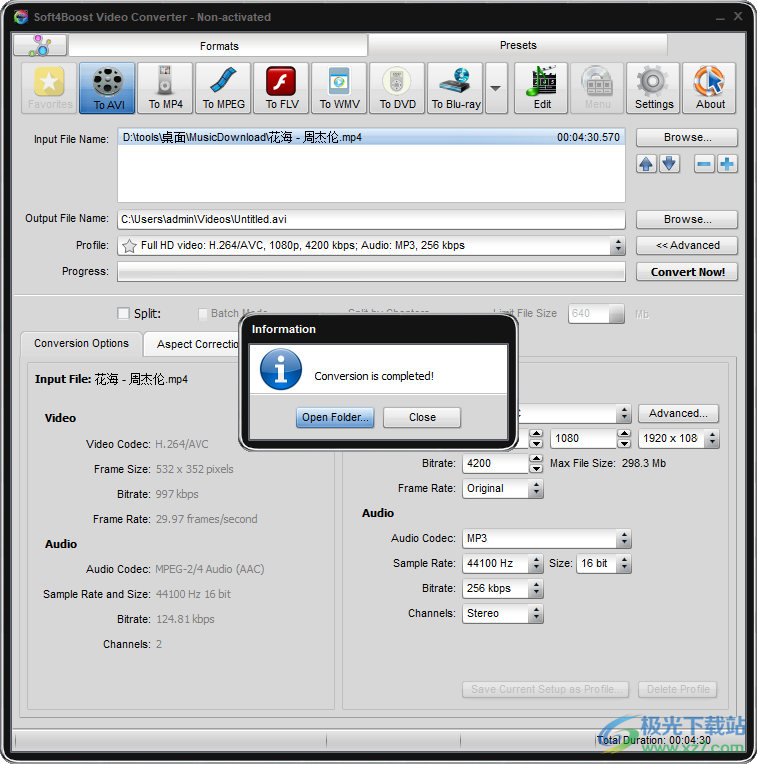
Task: Click the conversion Progress bar
Action: [371, 272]
